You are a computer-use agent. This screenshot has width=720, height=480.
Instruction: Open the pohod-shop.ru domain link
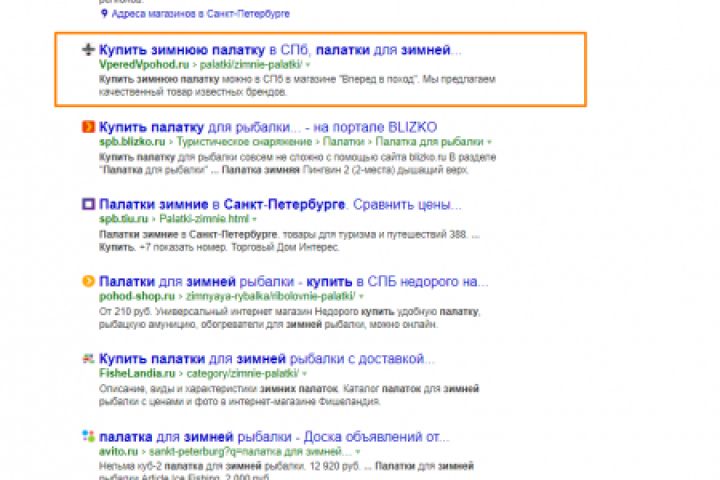point(137,296)
